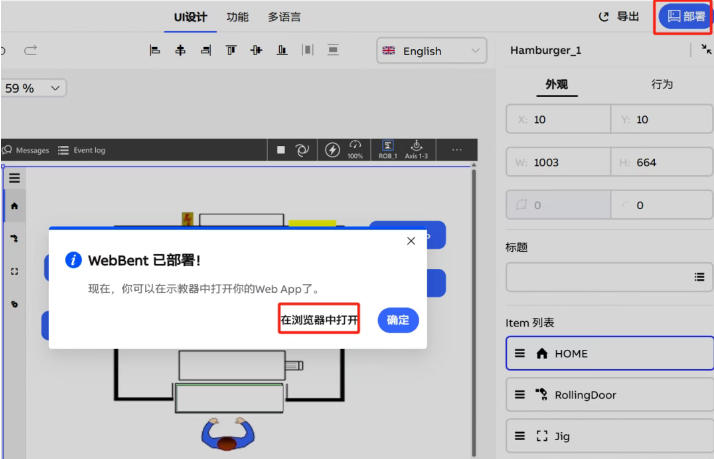Image resolution: width=714 pixels, height=459 pixels.
Task: Click the 导出 export icon
Action: [604, 17]
